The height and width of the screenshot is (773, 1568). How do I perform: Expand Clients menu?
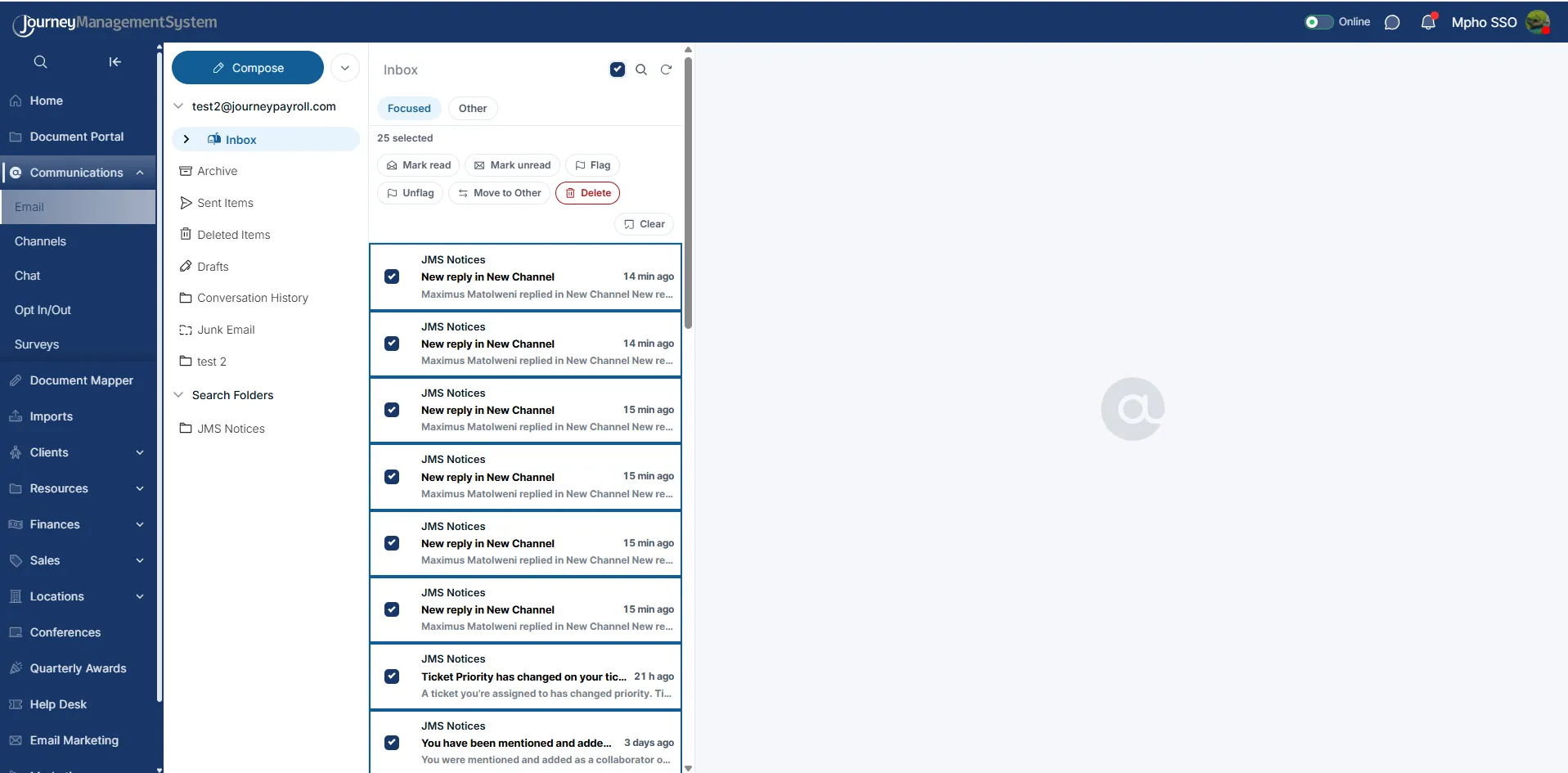coord(140,452)
